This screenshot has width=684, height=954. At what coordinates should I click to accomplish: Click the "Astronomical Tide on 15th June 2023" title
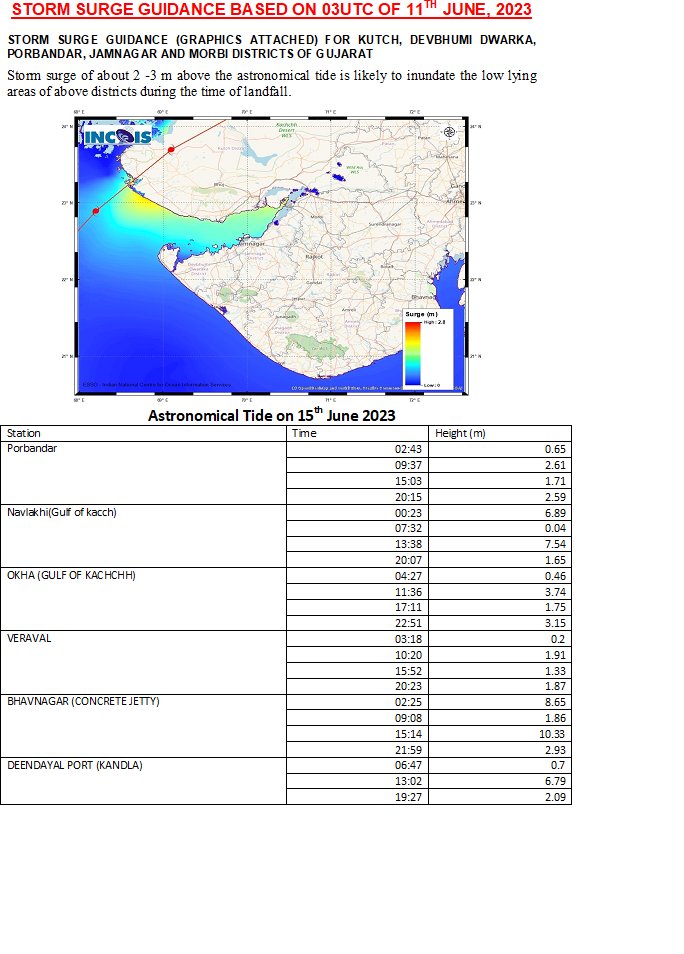271,415
